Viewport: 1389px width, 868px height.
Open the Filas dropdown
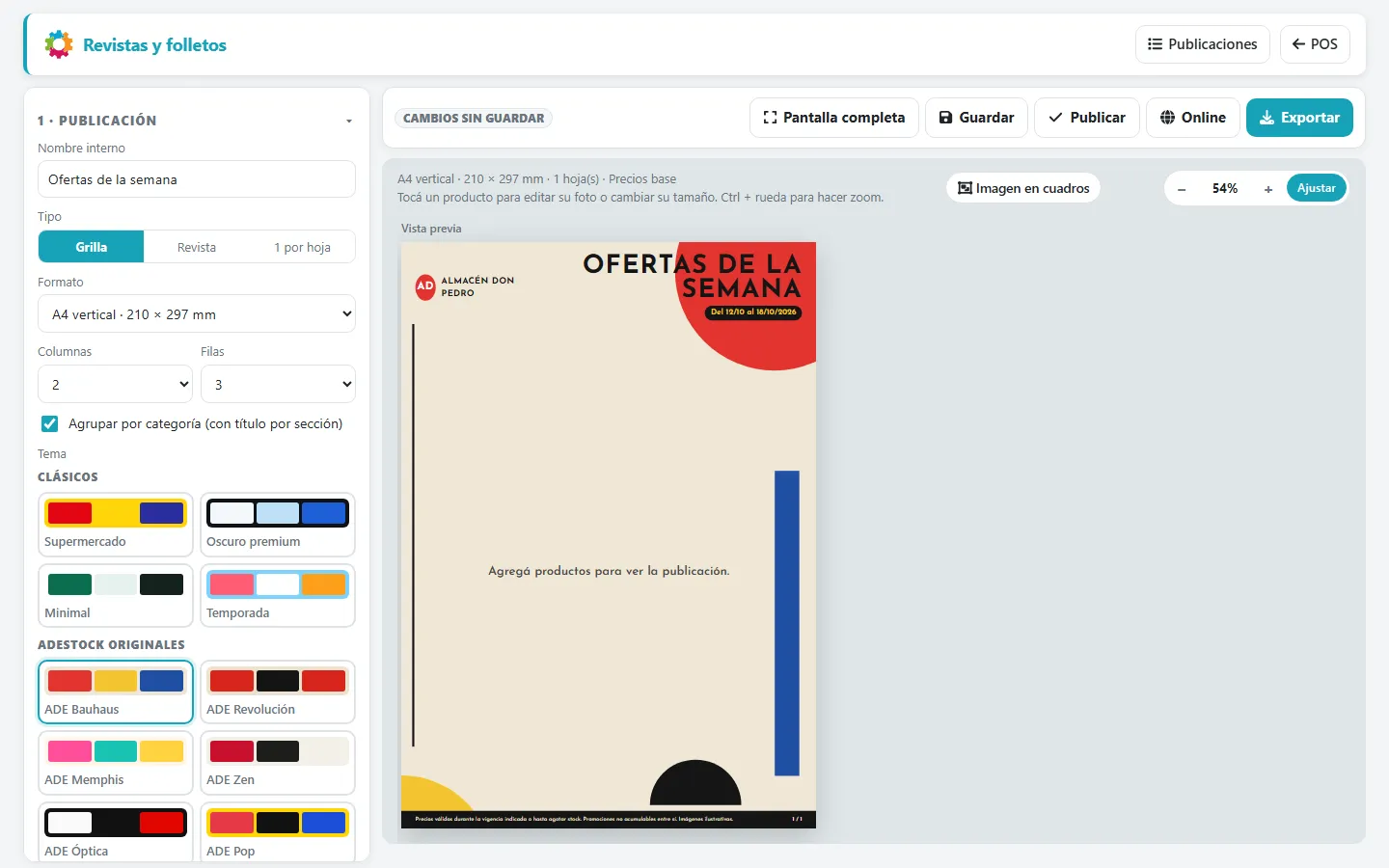[x=278, y=384]
